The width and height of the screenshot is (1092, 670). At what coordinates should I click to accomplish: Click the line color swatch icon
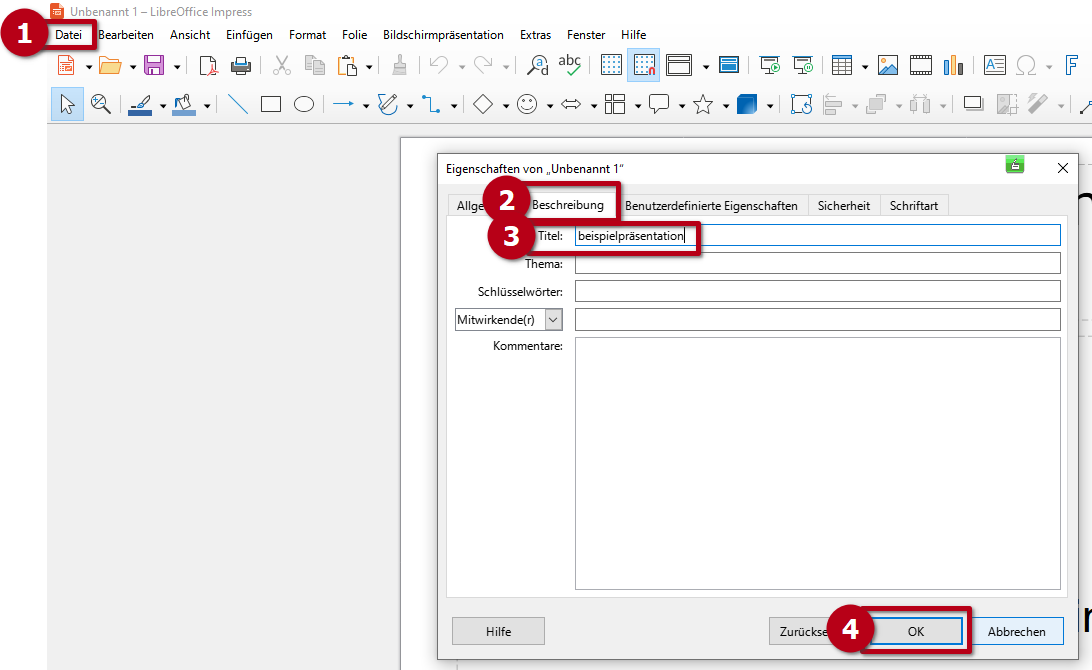140,104
